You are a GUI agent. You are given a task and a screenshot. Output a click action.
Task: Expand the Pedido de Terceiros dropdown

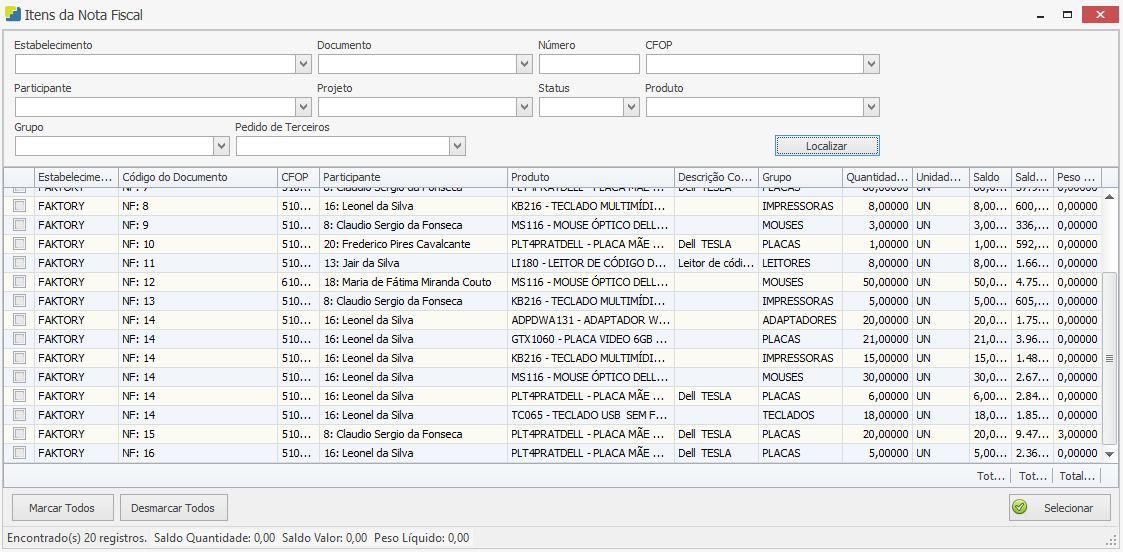(458, 147)
